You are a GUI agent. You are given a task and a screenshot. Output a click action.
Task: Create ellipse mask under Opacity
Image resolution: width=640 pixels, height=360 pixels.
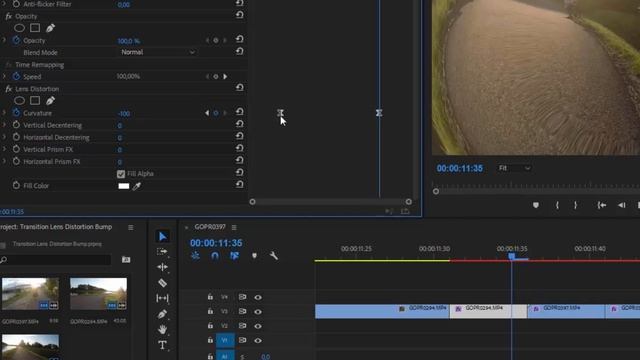pos(19,28)
